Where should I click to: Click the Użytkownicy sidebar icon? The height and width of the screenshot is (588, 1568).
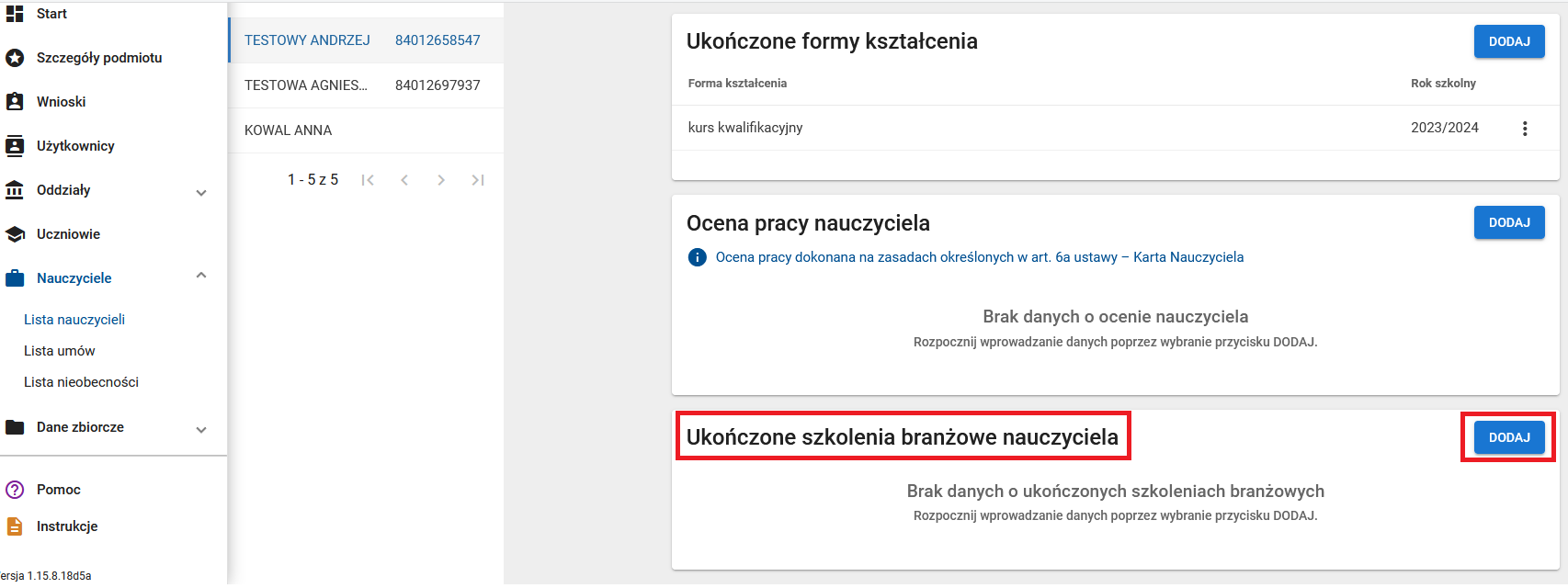point(17,145)
